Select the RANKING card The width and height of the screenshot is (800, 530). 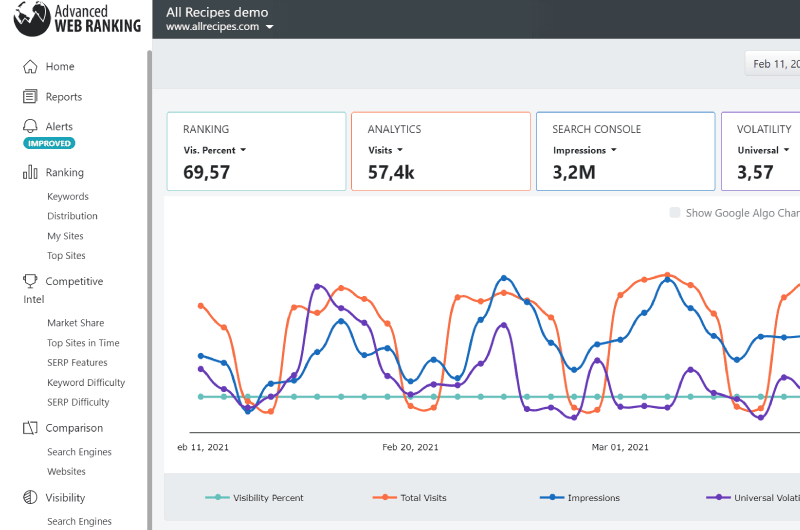(x=256, y=152)
